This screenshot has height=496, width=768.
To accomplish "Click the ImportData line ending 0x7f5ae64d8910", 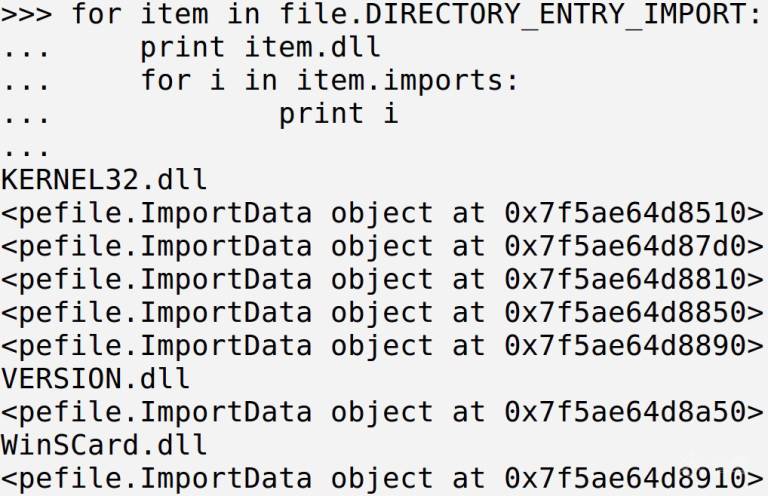I will tap(382, 479).
